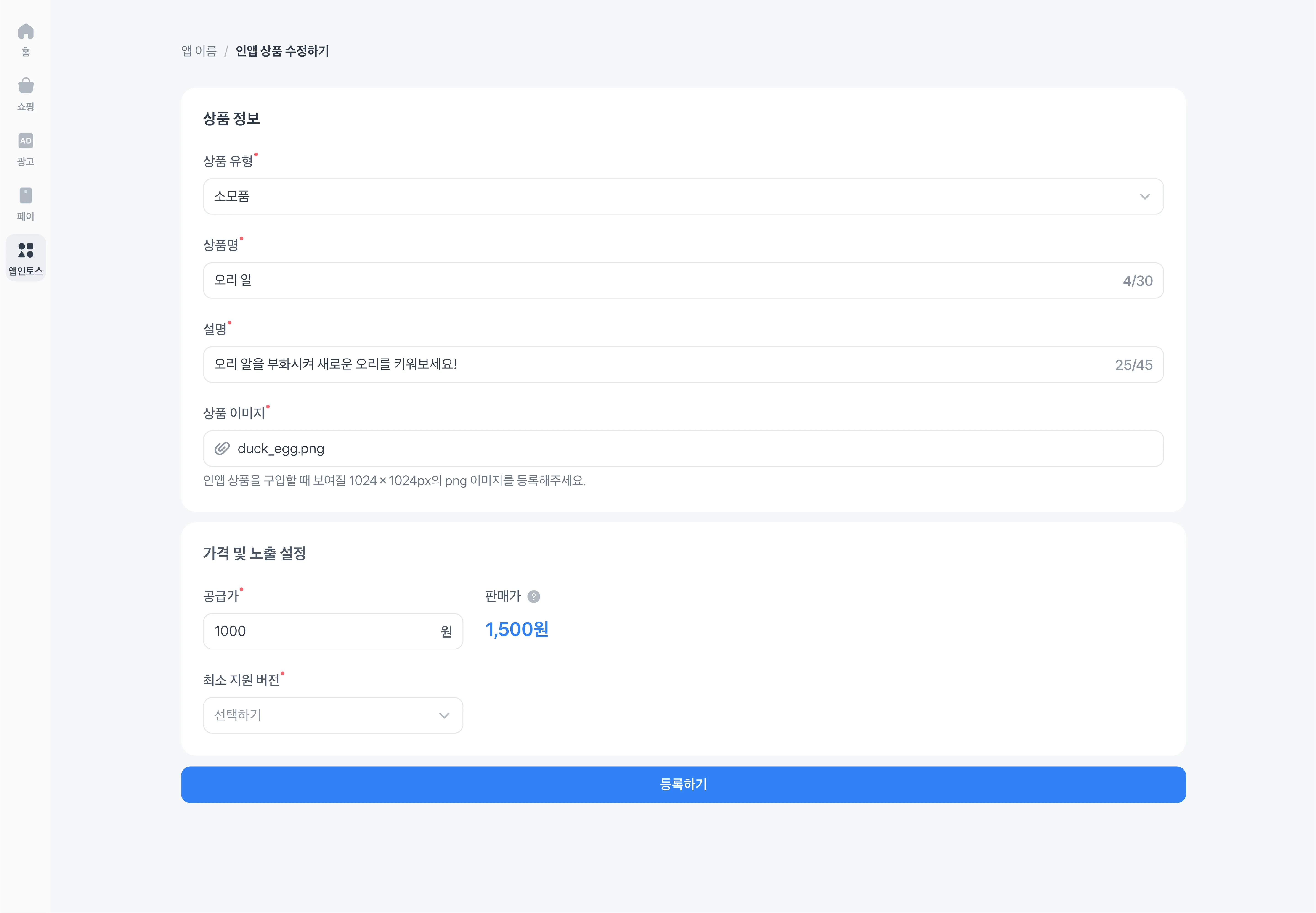This screenshot has height=913, width=1316.
Task: Open the Pay (페이) sidebar icon
Action: (x=26, y=196)
